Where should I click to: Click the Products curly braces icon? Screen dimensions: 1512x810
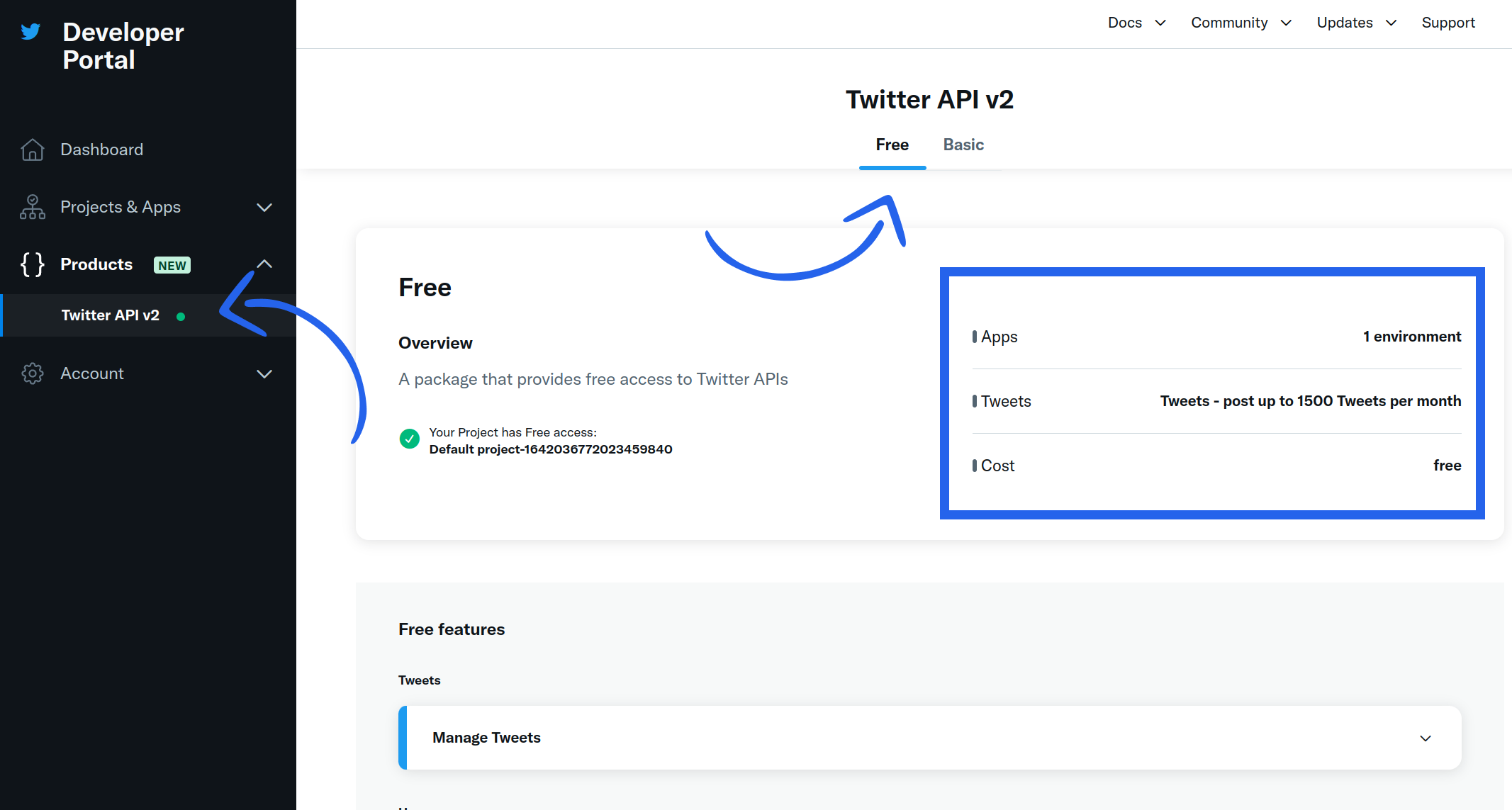pyautogui.click(x=33, y=264)
